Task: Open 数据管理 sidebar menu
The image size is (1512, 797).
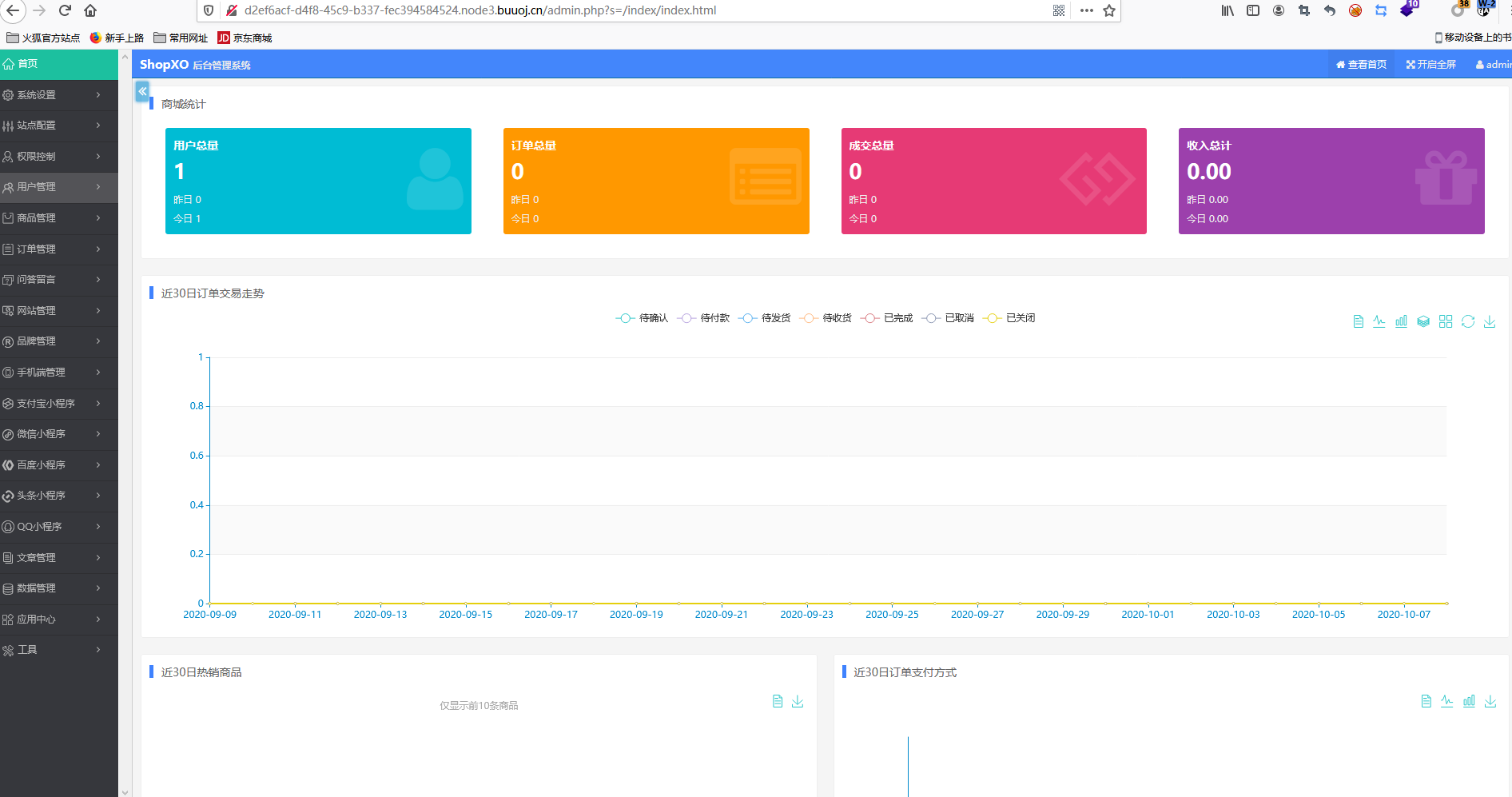Action: 59,588
